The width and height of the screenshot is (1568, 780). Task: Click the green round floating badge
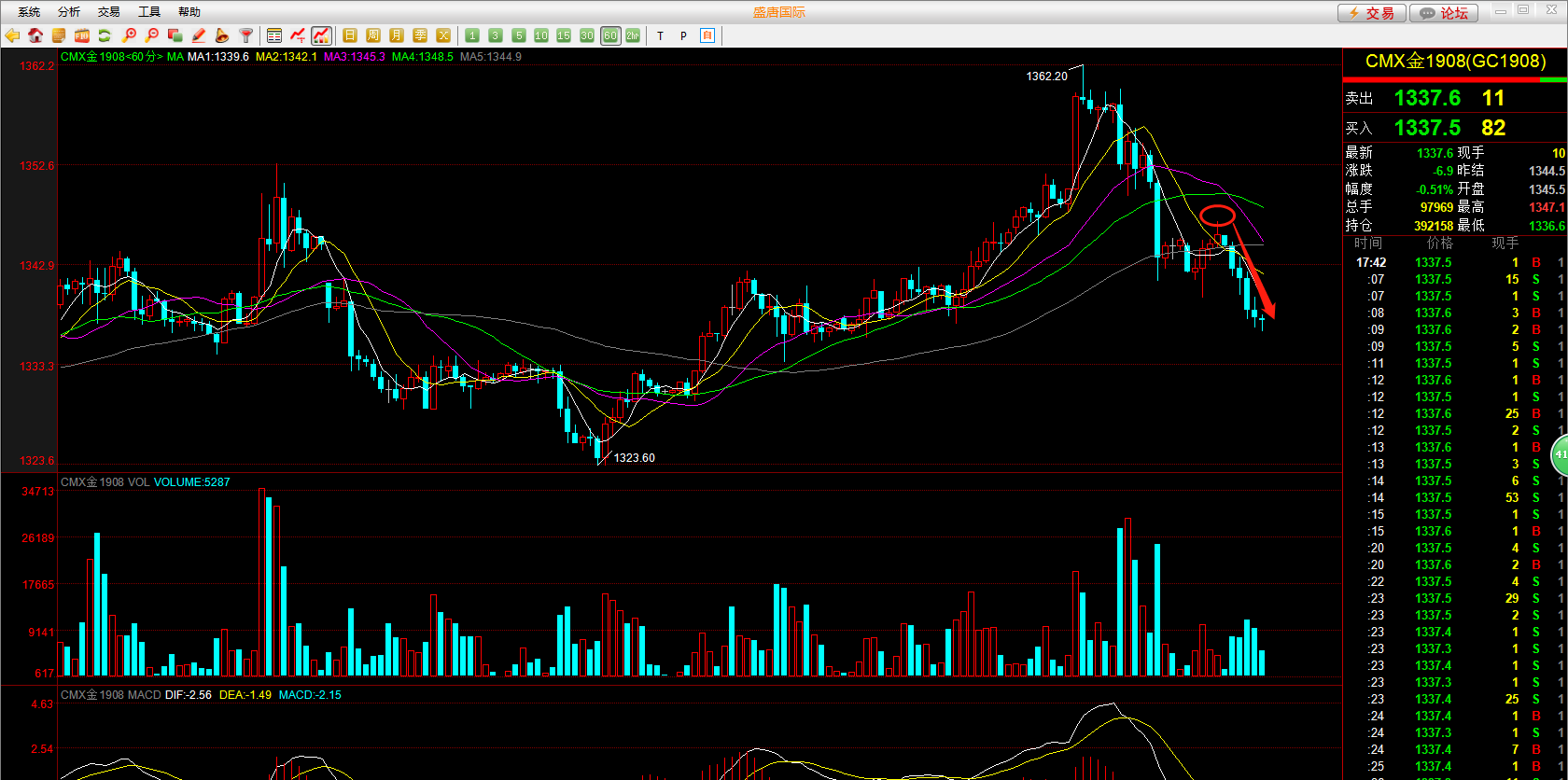coord(1560,455)
